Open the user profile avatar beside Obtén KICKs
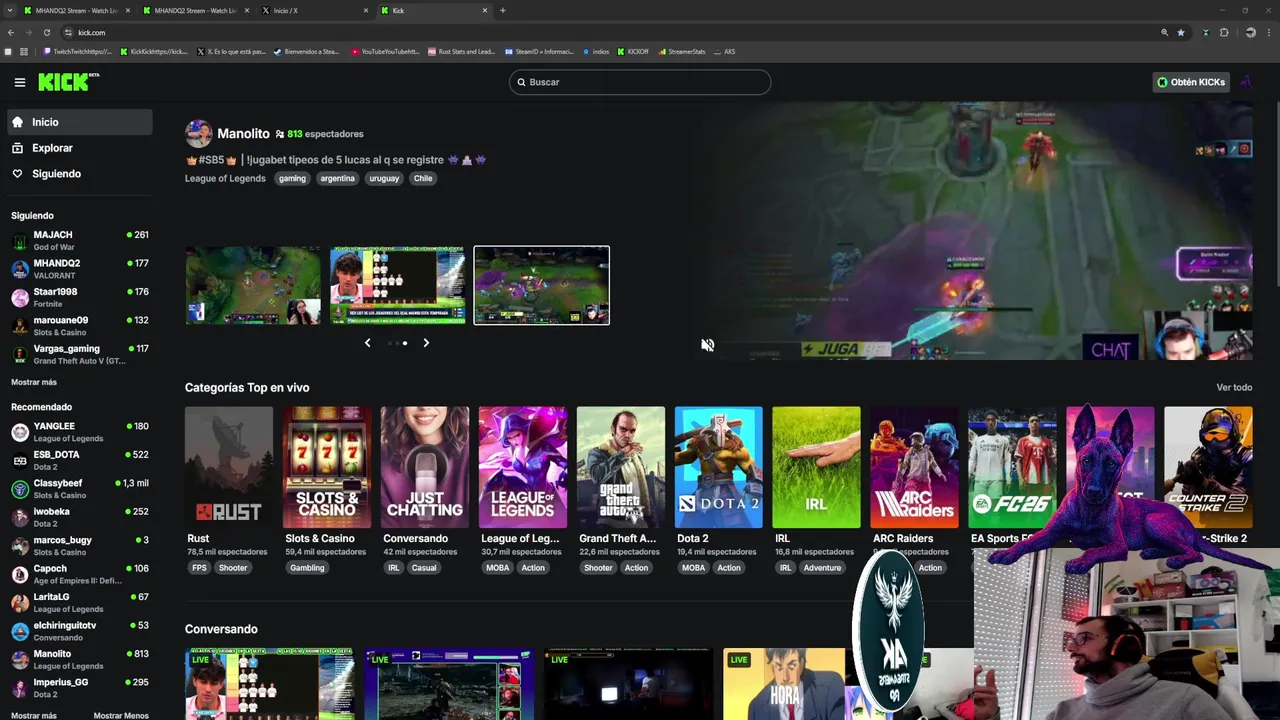The image size is (1280, 720). tap(1246, 82)
